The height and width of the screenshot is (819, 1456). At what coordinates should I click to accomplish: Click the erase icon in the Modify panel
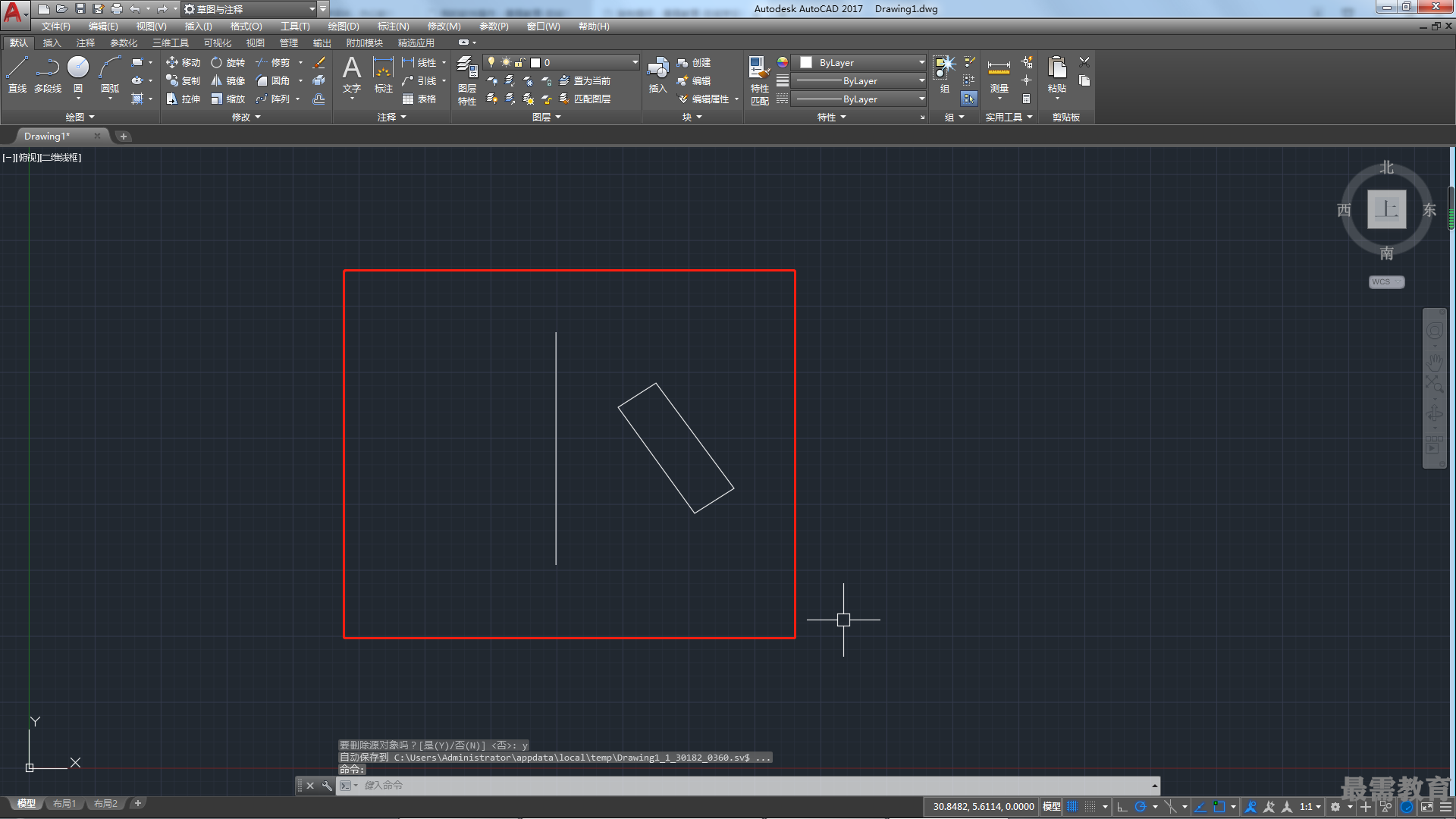click(319, 63)
